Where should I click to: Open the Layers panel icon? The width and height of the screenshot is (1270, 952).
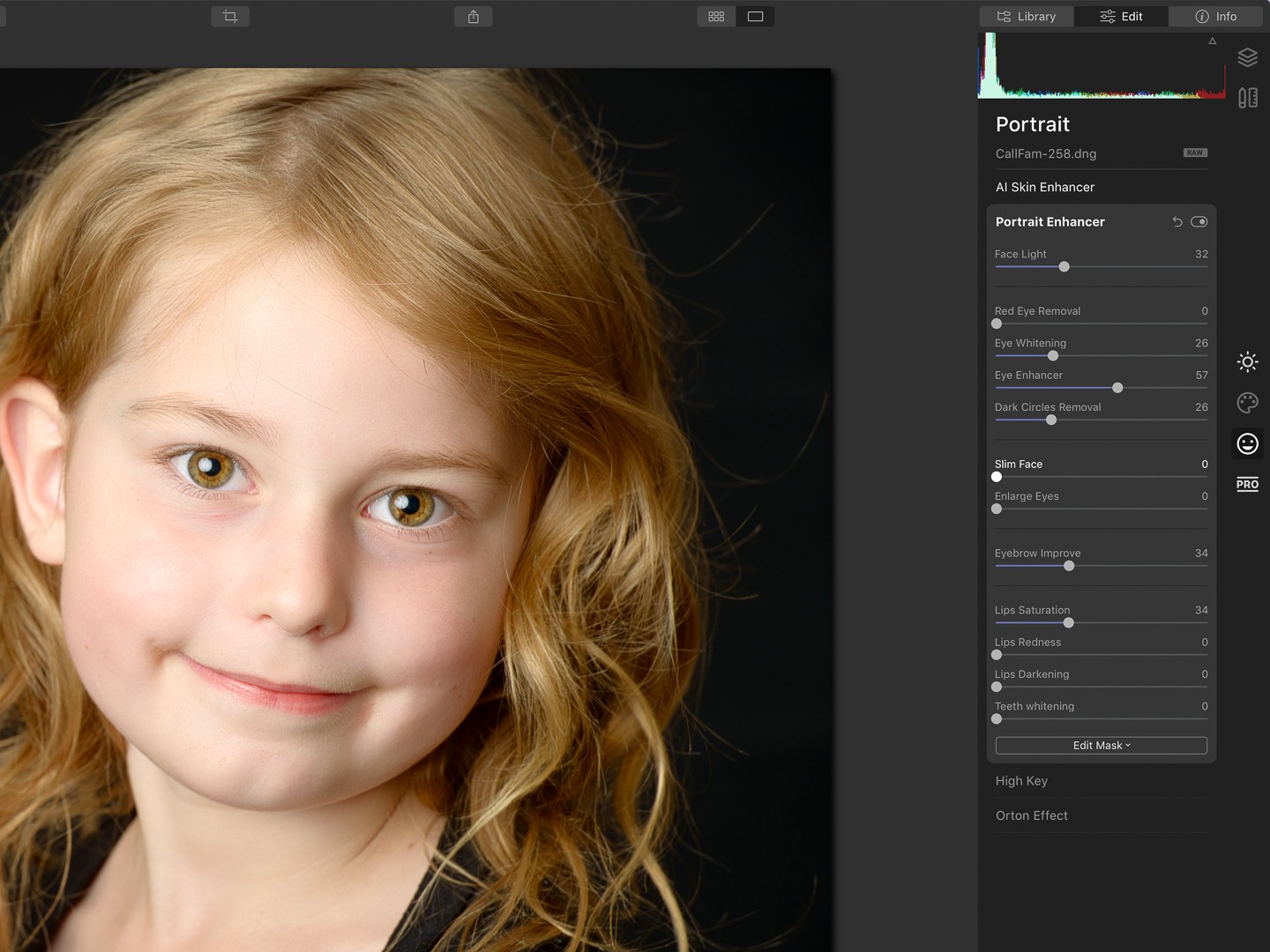coord(1247,58)
